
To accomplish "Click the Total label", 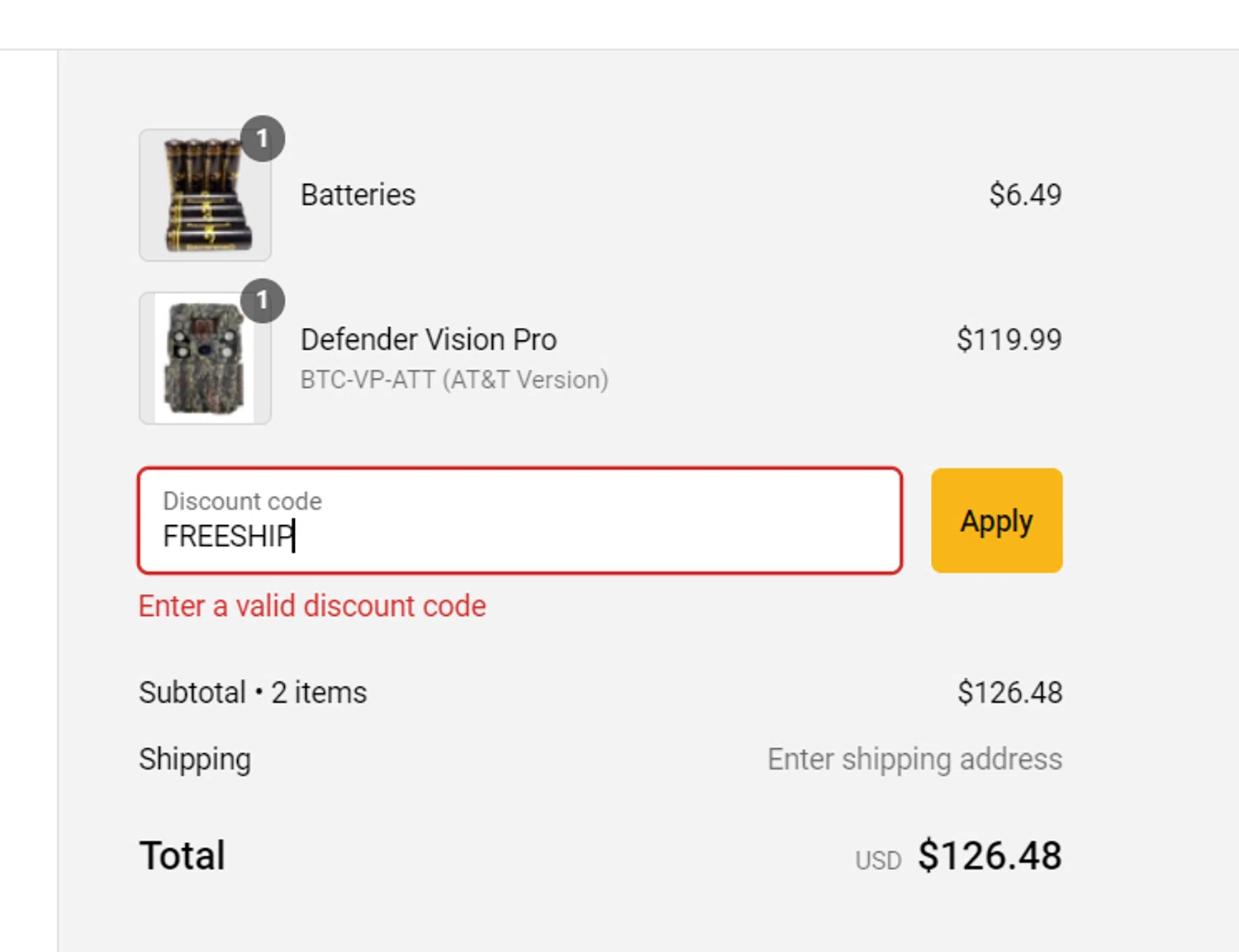I will [182, 855].
